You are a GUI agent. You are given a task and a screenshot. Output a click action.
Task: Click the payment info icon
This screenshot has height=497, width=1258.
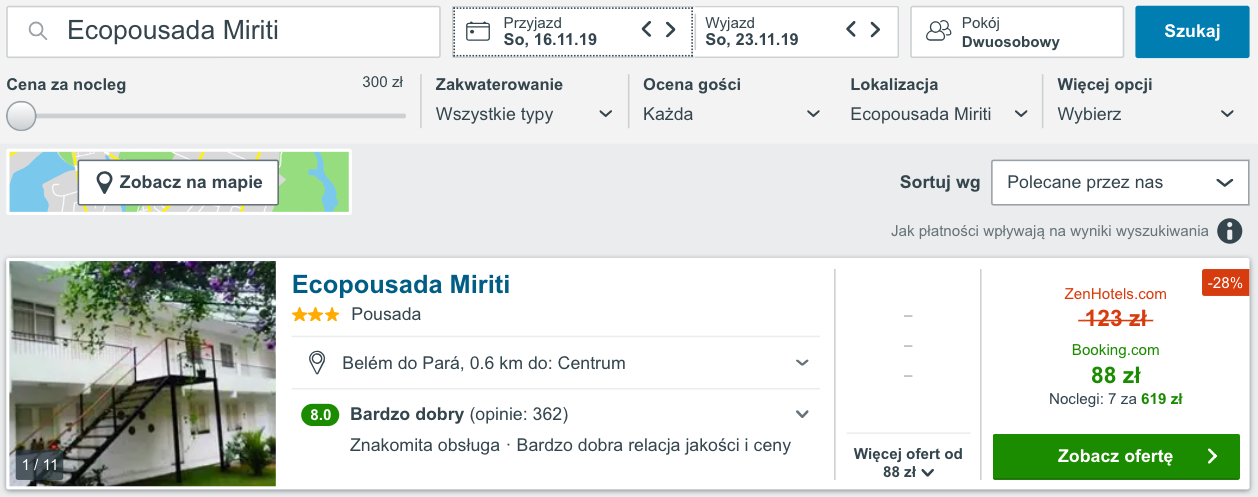(x=1229, y=232)
